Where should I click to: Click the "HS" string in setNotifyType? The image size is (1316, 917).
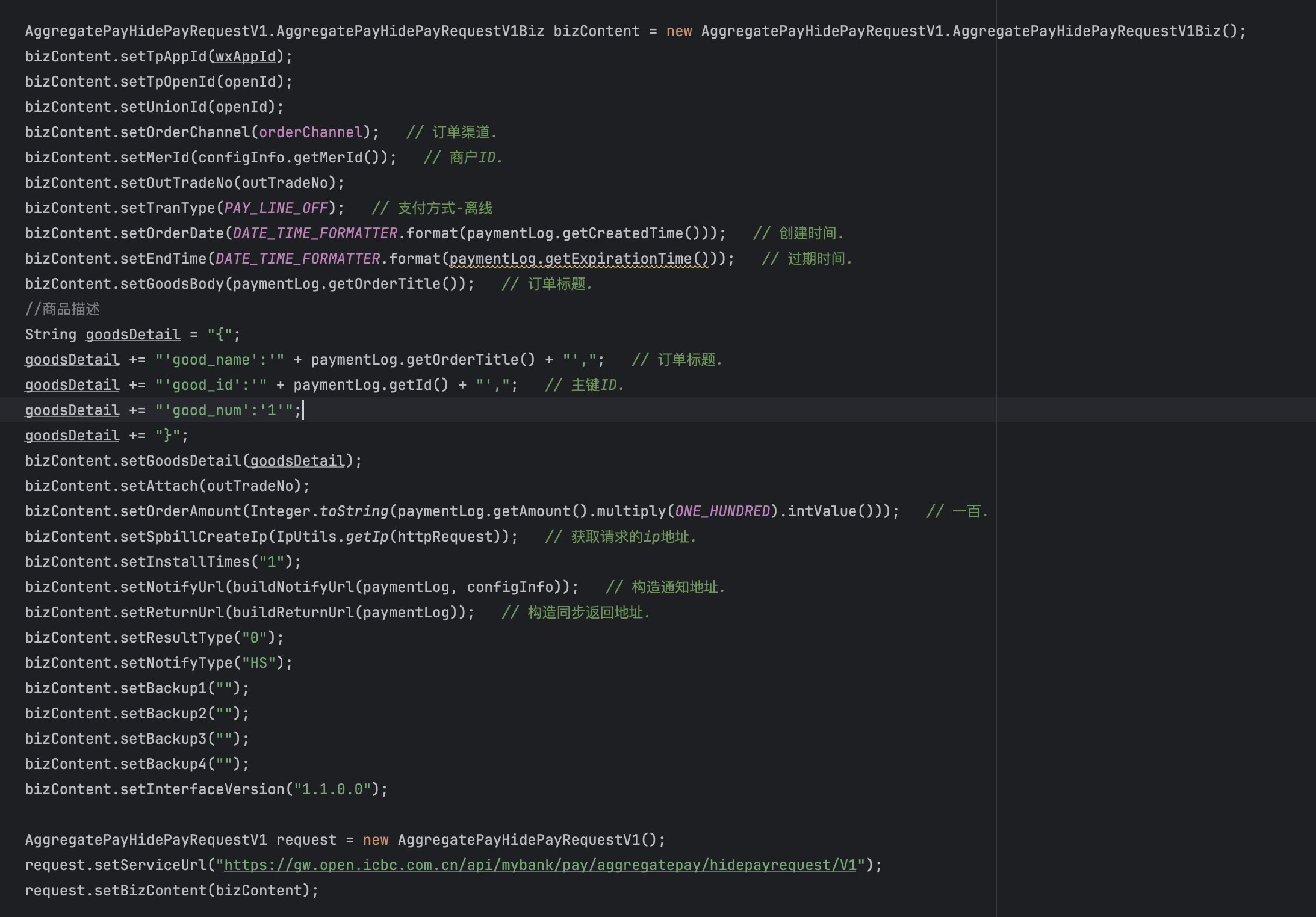click(259, 663)
